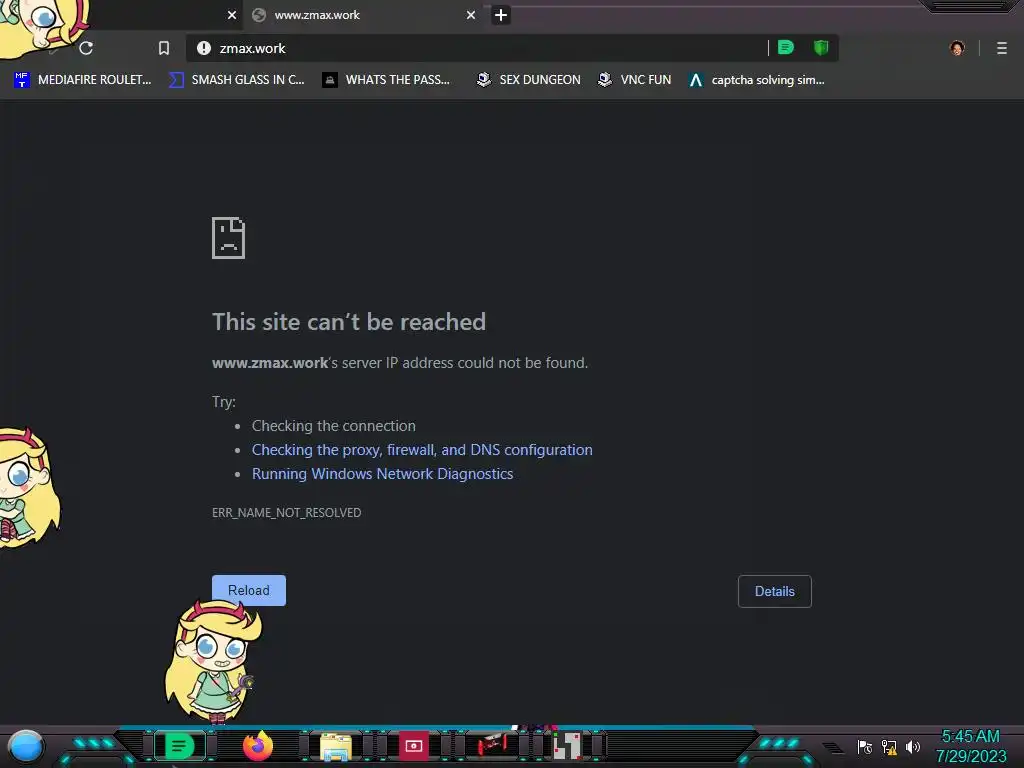Open the network status tray icon

point(889,747)
